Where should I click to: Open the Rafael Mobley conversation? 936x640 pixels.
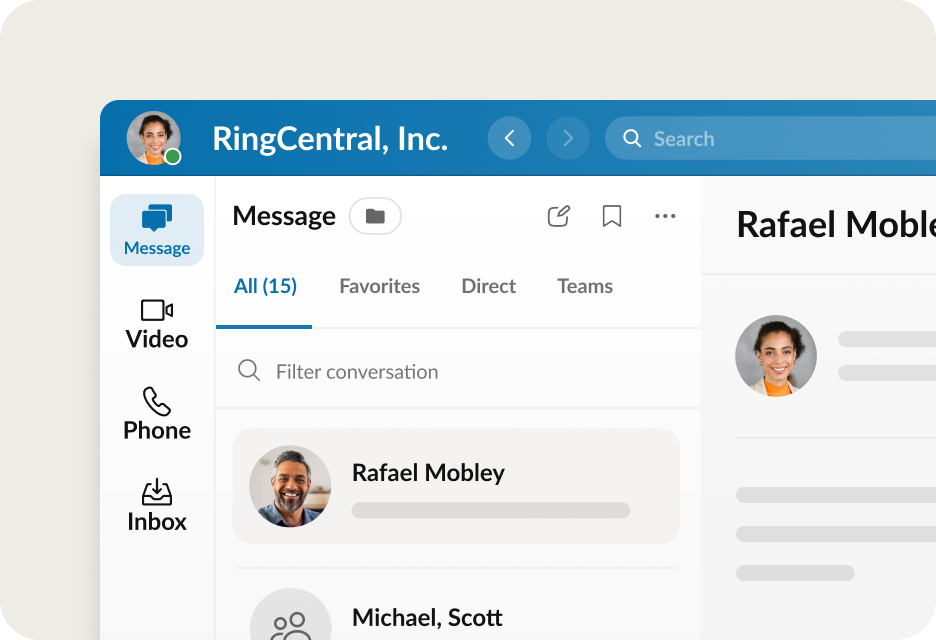tap(456, 485)
